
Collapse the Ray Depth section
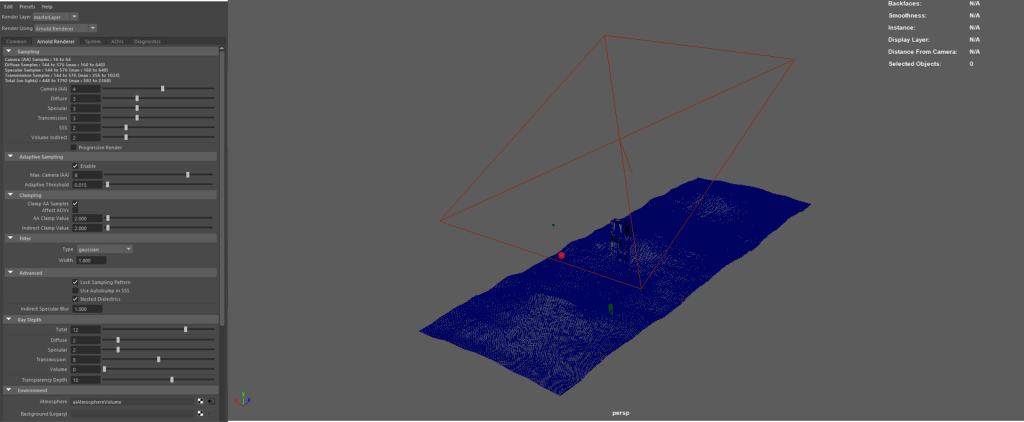10,319
